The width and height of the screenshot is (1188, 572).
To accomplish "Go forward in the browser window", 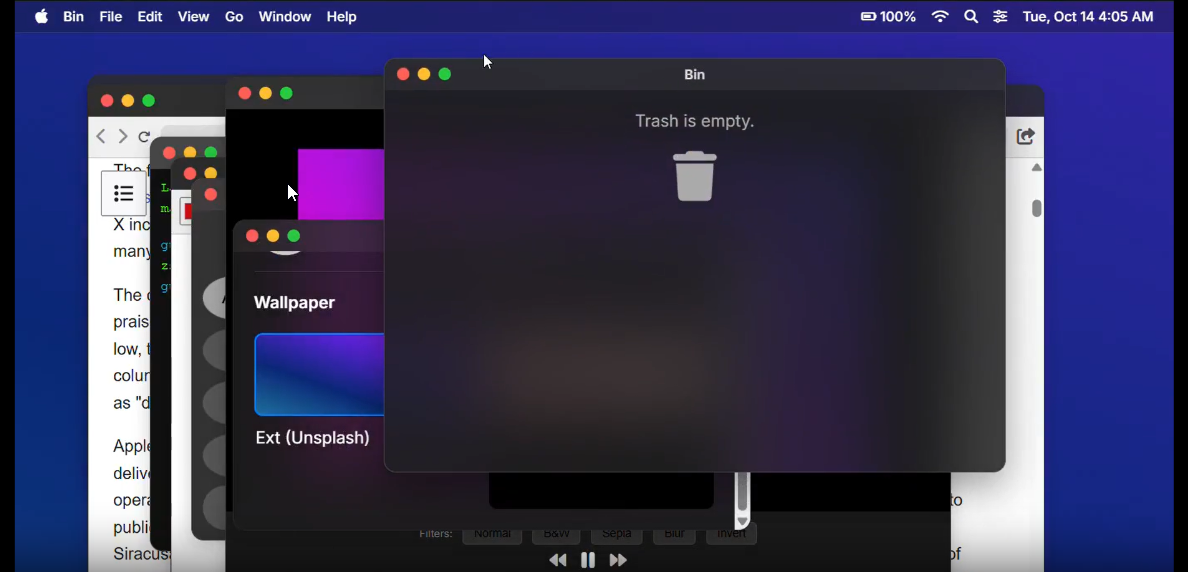I will tap(123, 136).
